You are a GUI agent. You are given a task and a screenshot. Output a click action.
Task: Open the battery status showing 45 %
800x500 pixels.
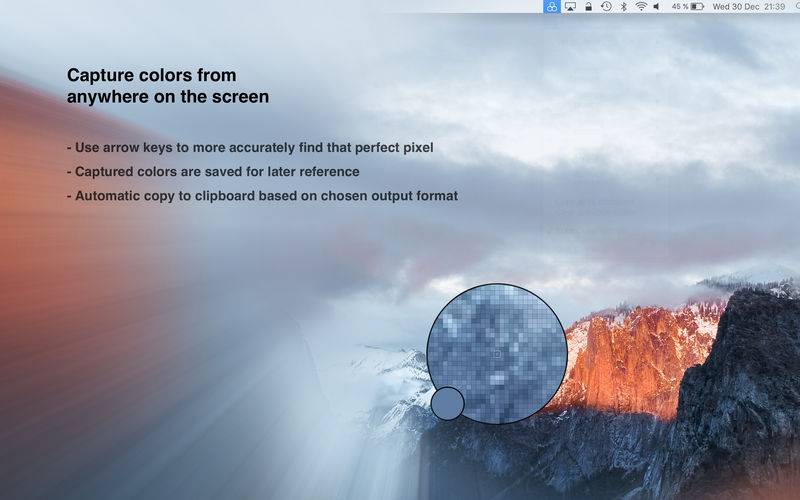688,7
